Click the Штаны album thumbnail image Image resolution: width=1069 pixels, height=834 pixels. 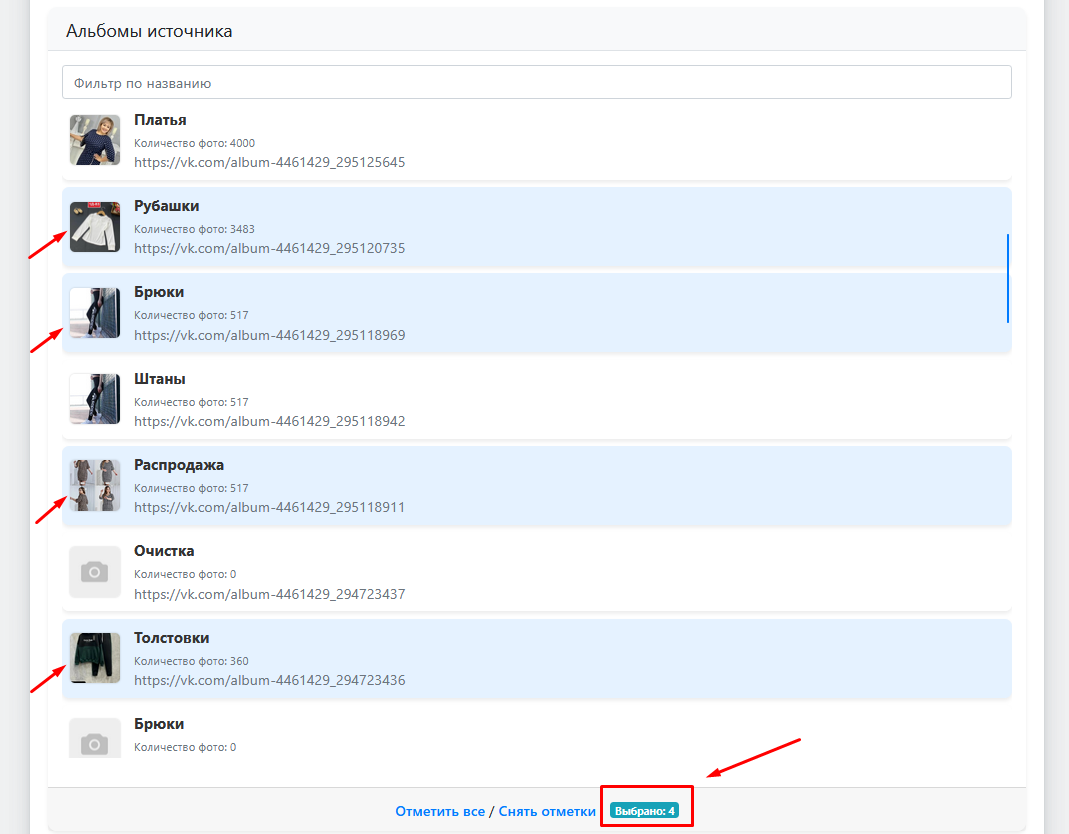(x=94, y=398)
